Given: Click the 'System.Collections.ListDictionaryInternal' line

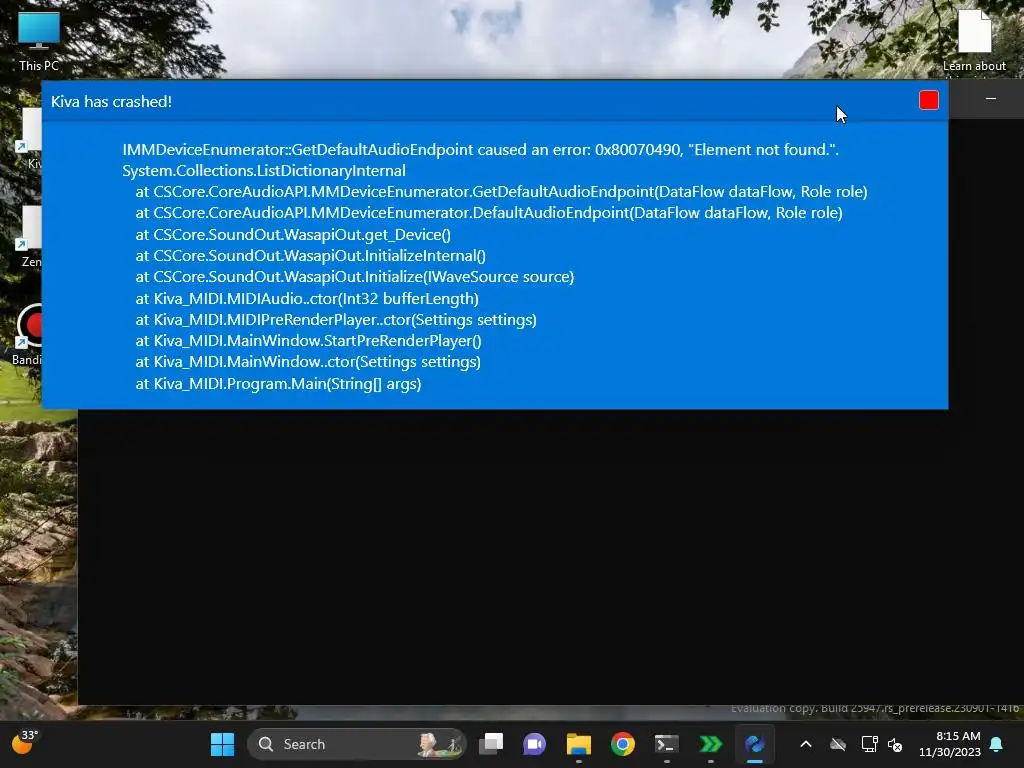Looking at the screenshot, I should coord(264,170).
